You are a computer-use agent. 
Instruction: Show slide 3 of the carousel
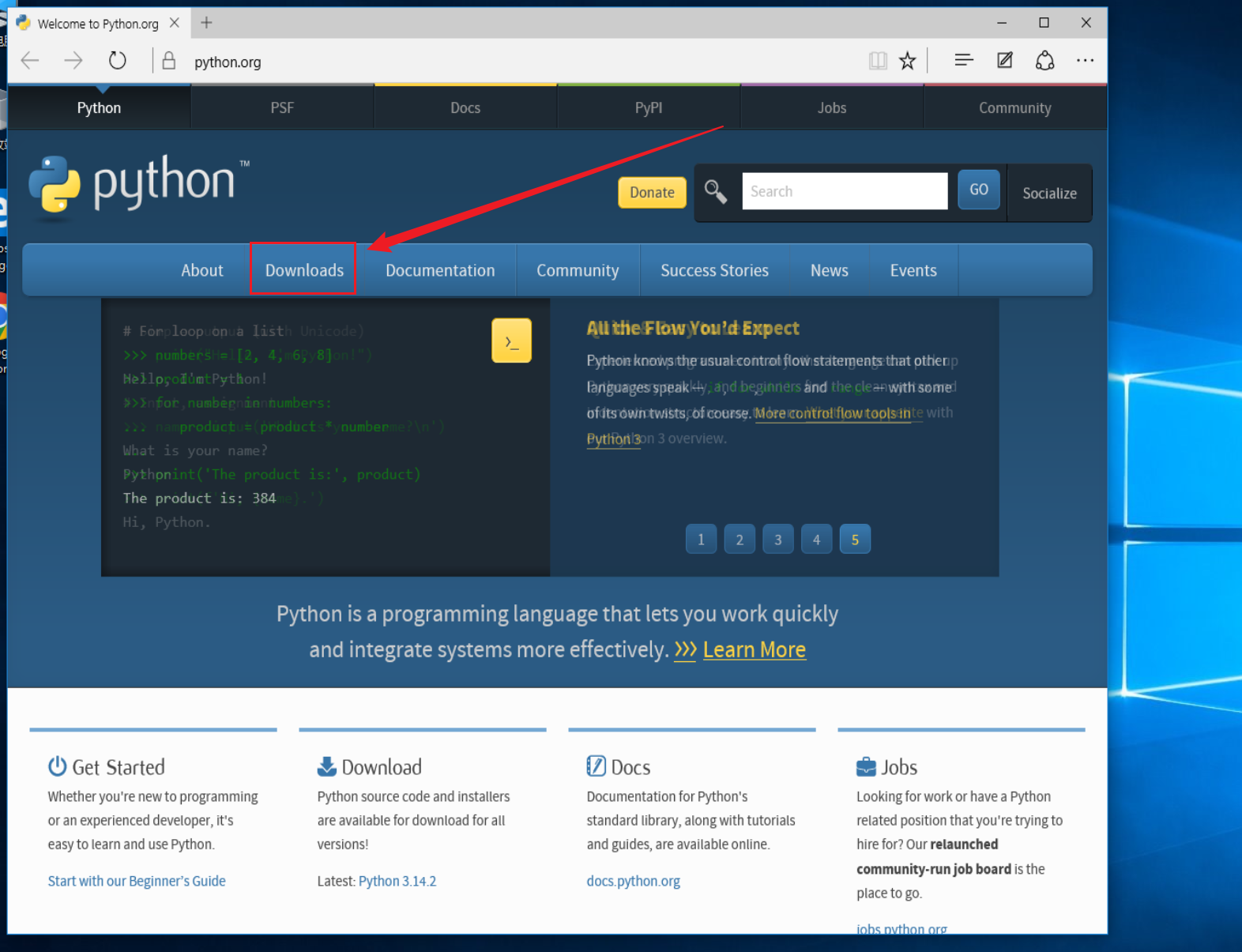tap(778, 540)
